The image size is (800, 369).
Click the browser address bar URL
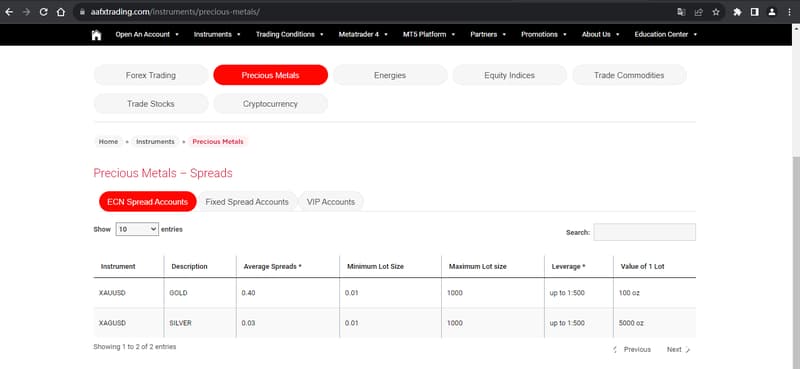(175, 12)
